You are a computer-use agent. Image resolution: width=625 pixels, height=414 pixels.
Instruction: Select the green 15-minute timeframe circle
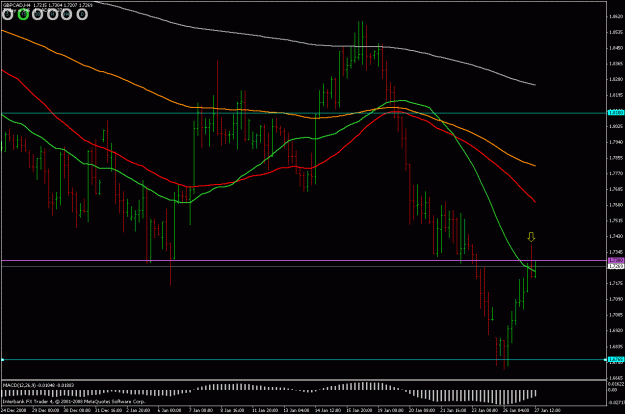(x=23, y=15)
